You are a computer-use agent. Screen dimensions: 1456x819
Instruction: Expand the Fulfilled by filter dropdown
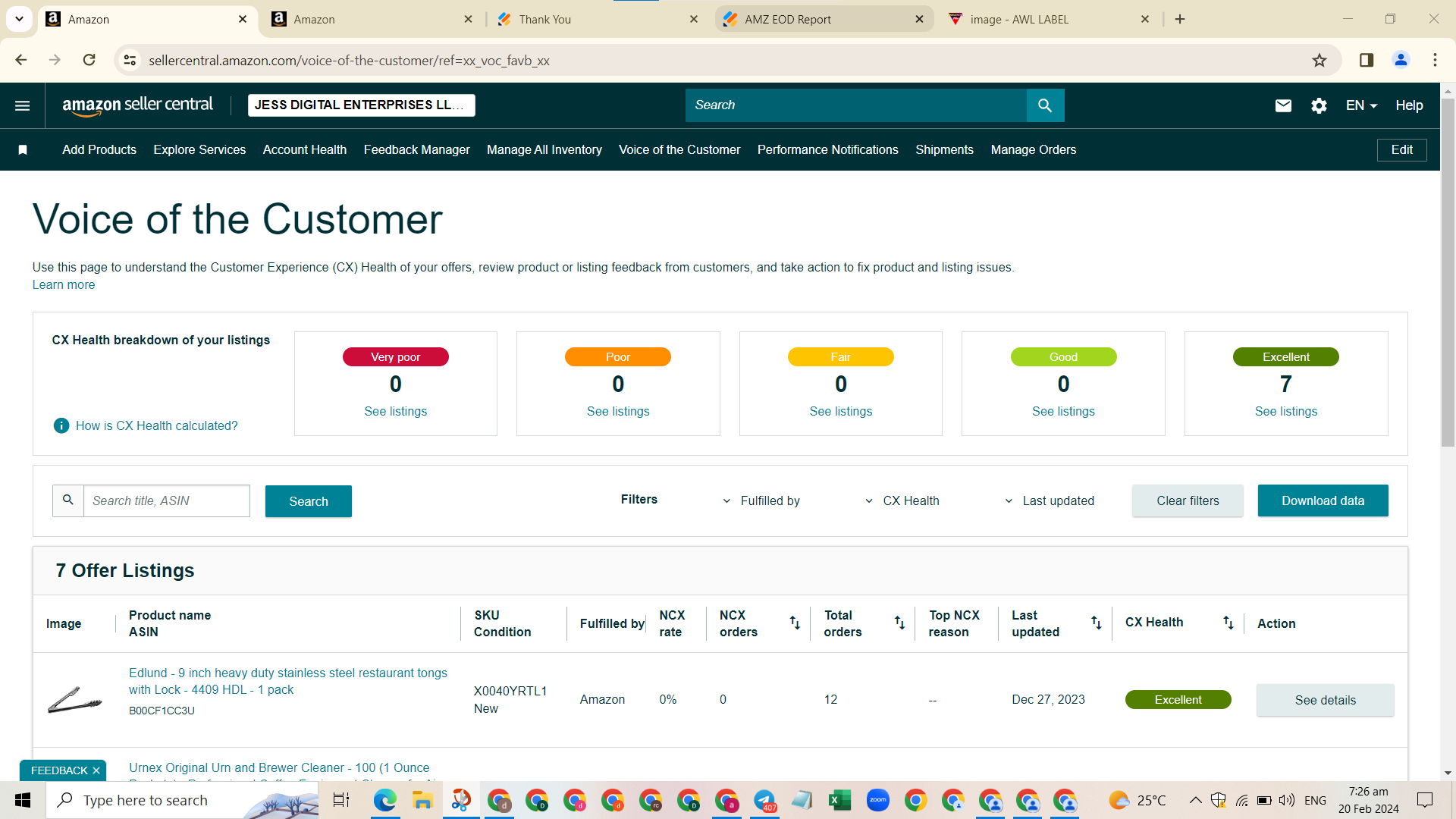pyautogui.click(x=761, y=500)
